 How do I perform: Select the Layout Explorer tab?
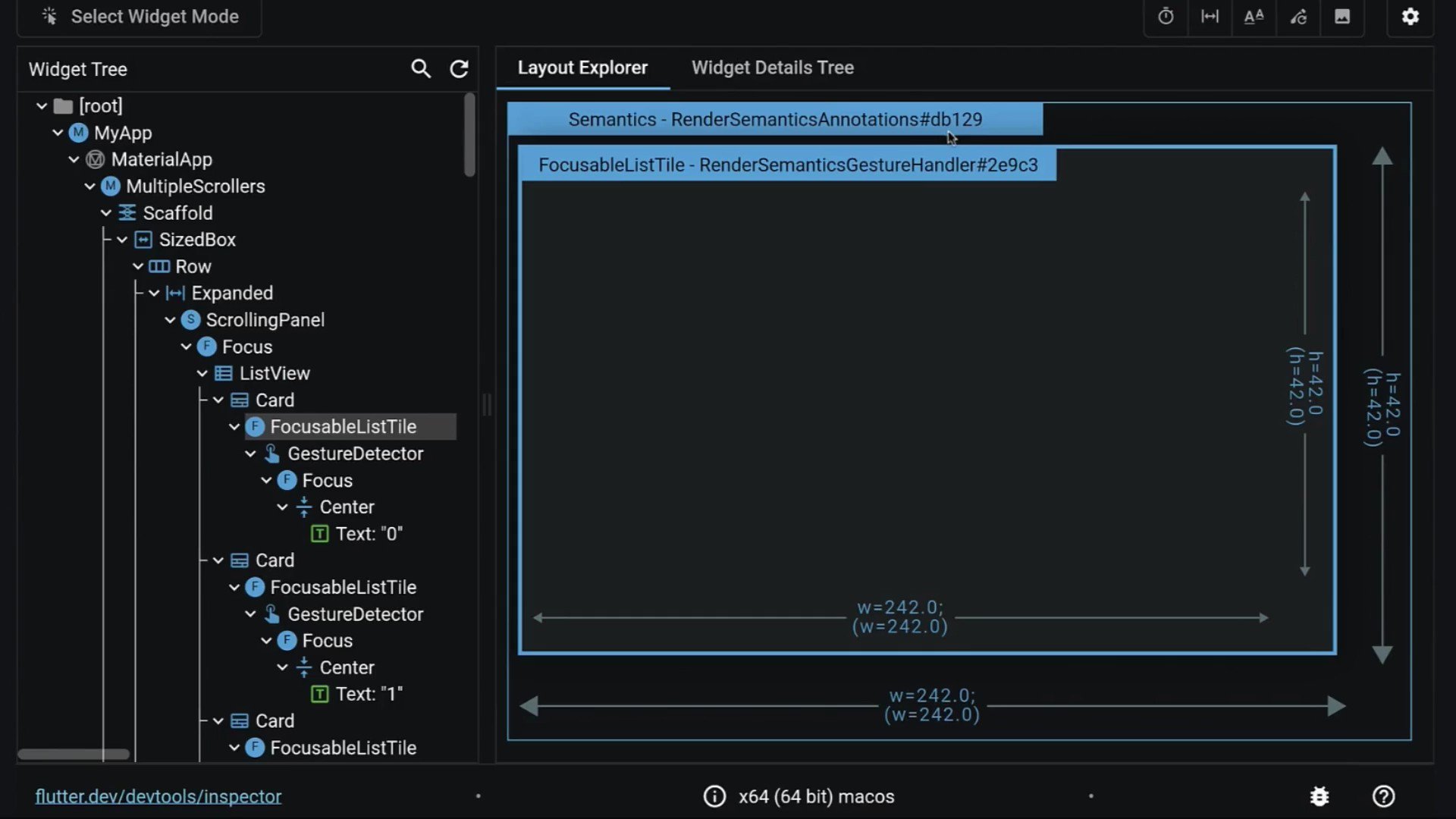(582, 67)
